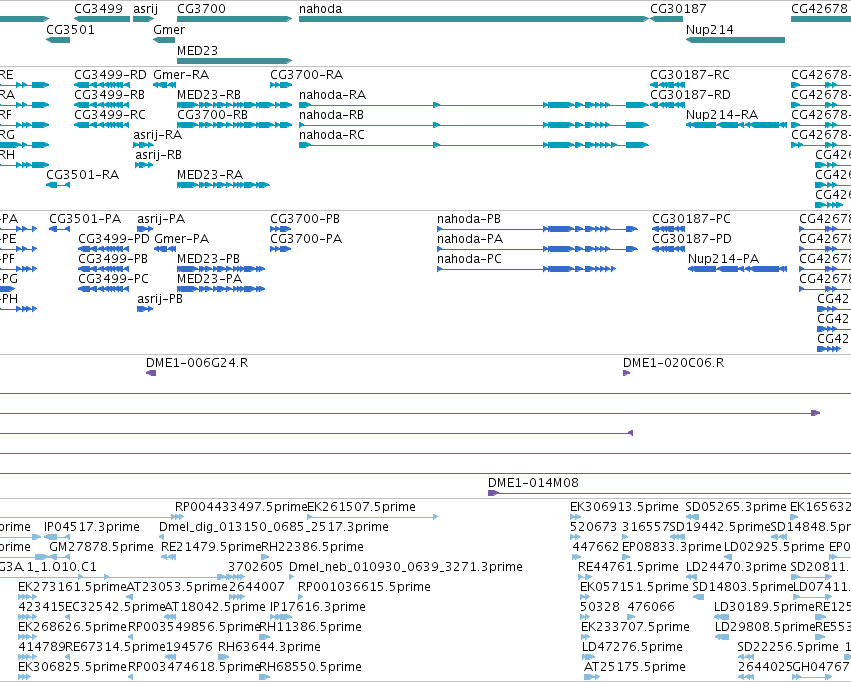The width and height of the screenshot is (851, 682).
Task: Click the SD05265.3prime EST label
Action: (x=735, y=507)
